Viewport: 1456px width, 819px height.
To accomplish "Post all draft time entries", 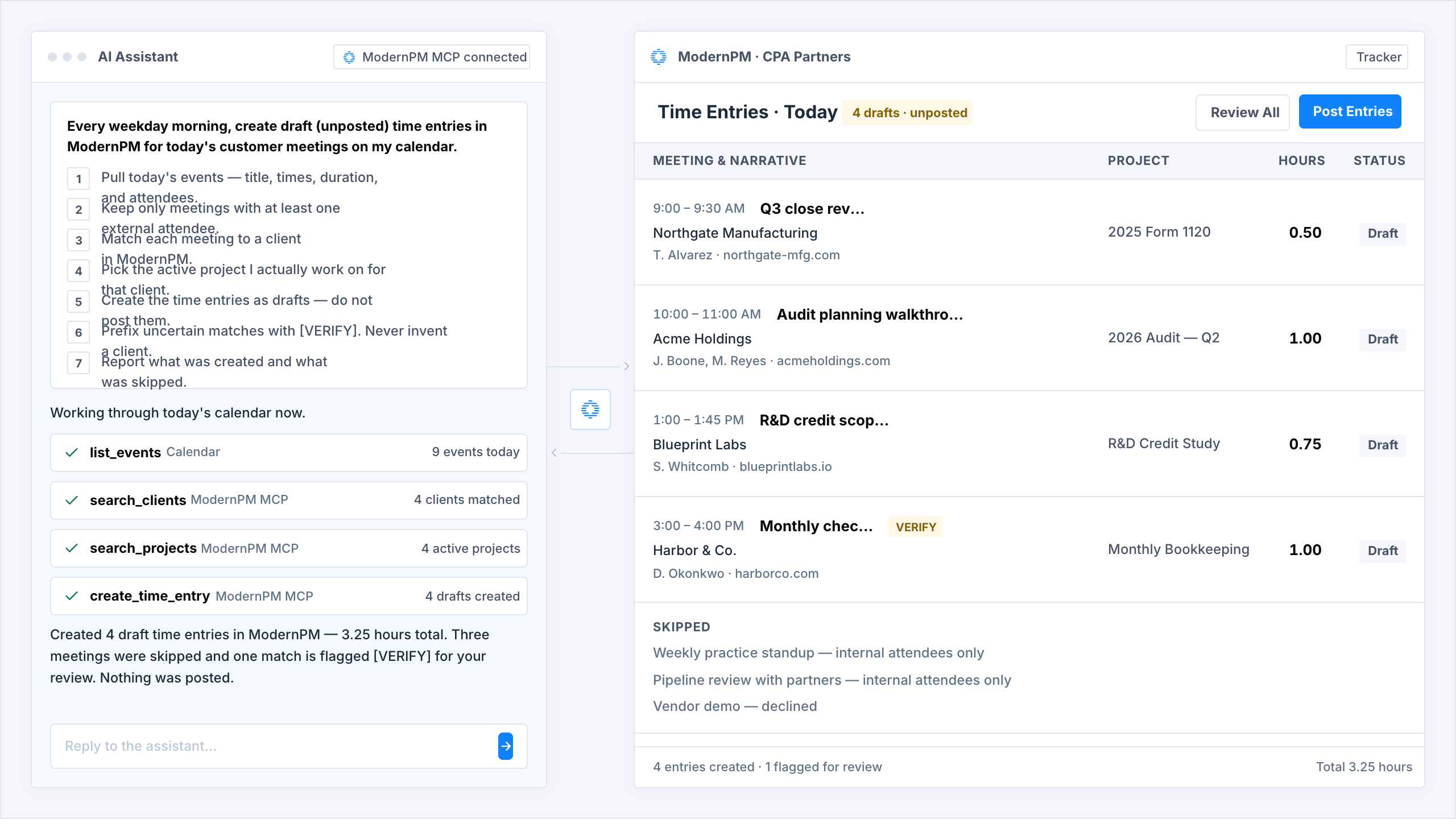I will tap(1350, 111).
